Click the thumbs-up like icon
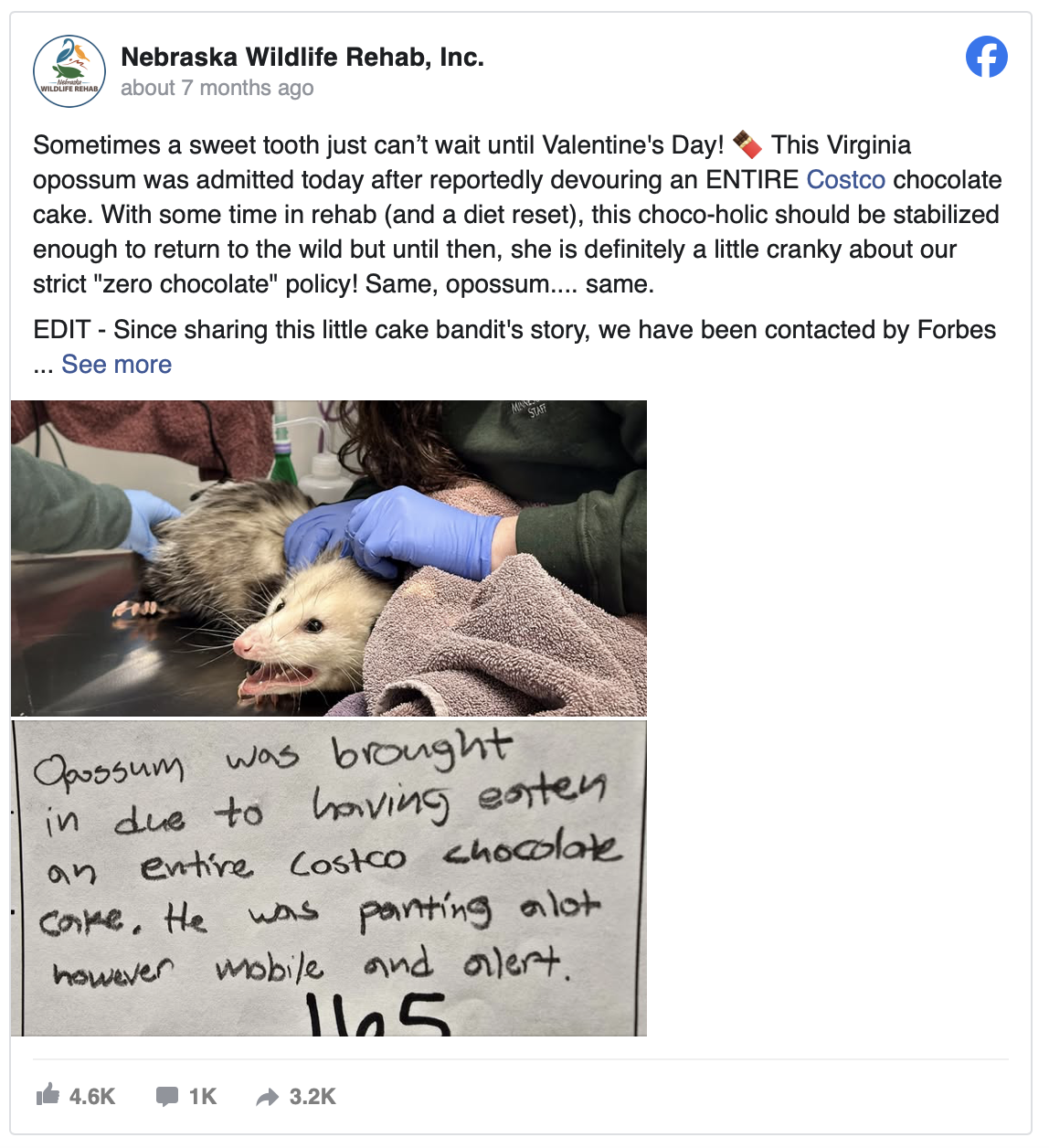This screenshot has width=1049, height=1148. click(x=48, y=1095)
